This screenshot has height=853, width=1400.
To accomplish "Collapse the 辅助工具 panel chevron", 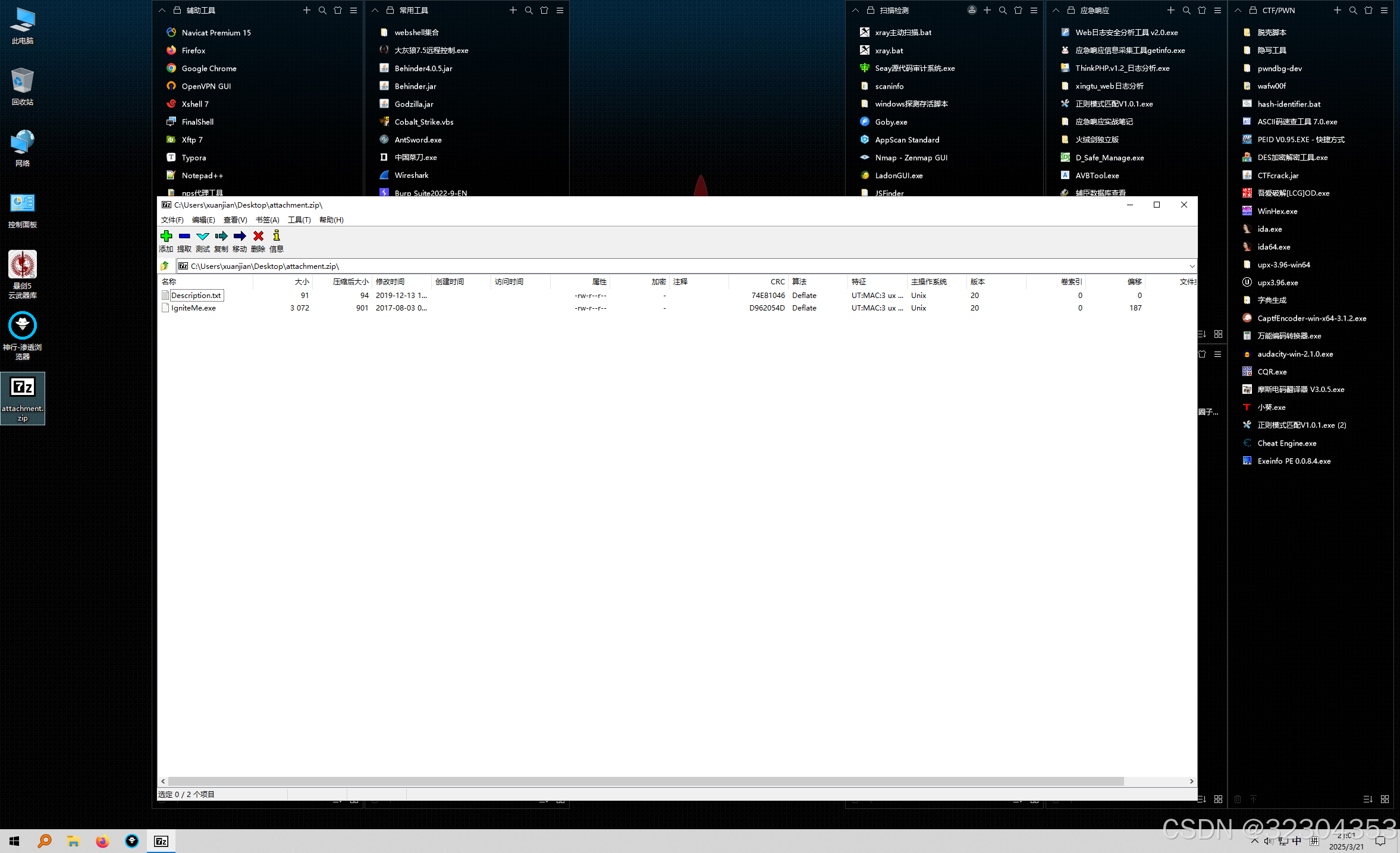I will (x=162, y=10).
